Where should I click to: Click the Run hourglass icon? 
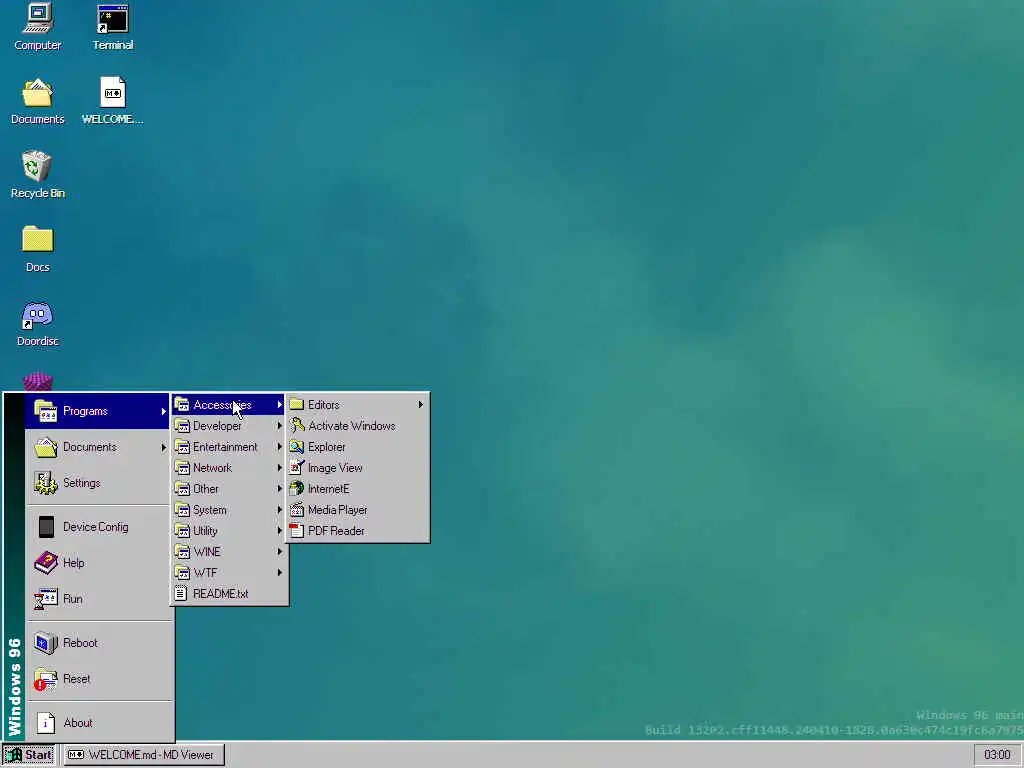point(46,599)
